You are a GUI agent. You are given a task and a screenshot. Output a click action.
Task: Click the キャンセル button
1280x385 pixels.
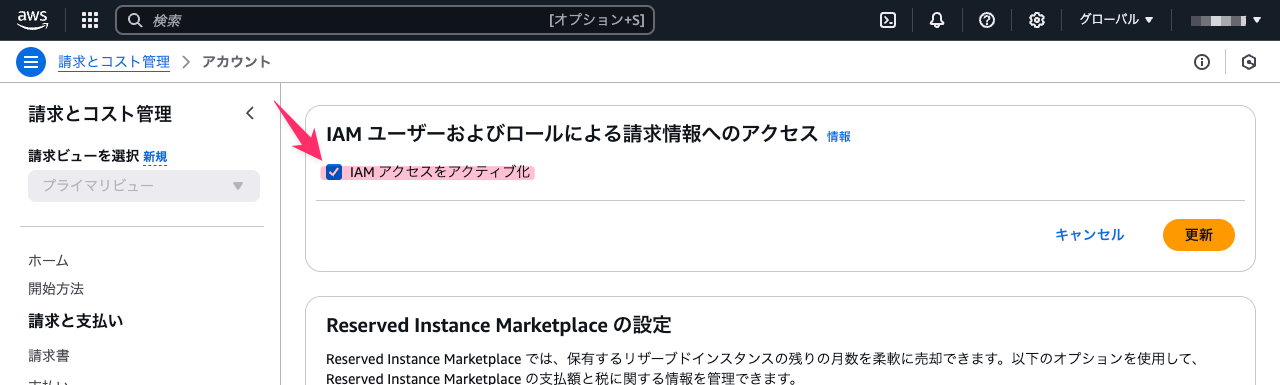(1090, 235)
